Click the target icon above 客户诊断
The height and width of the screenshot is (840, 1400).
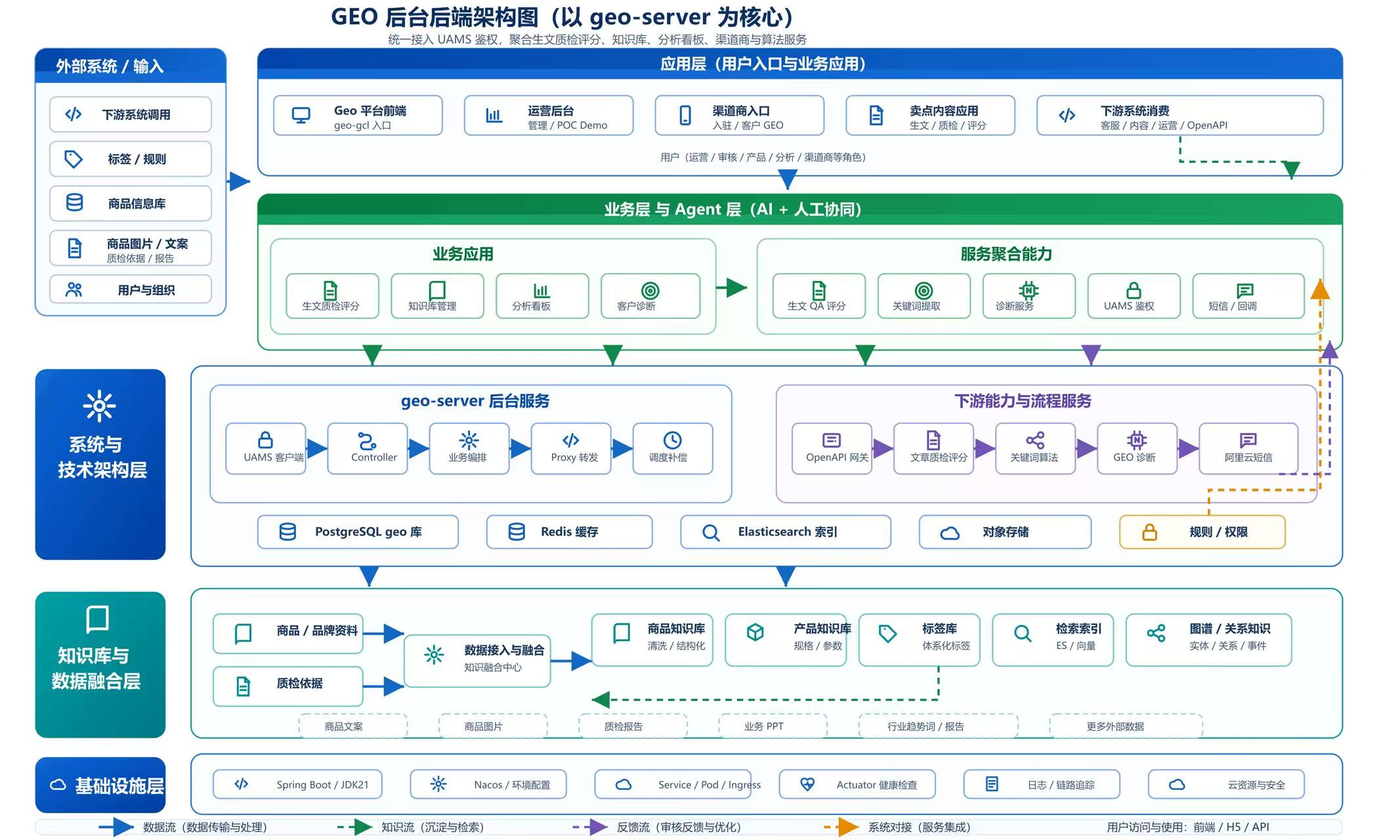pos(650,290)
